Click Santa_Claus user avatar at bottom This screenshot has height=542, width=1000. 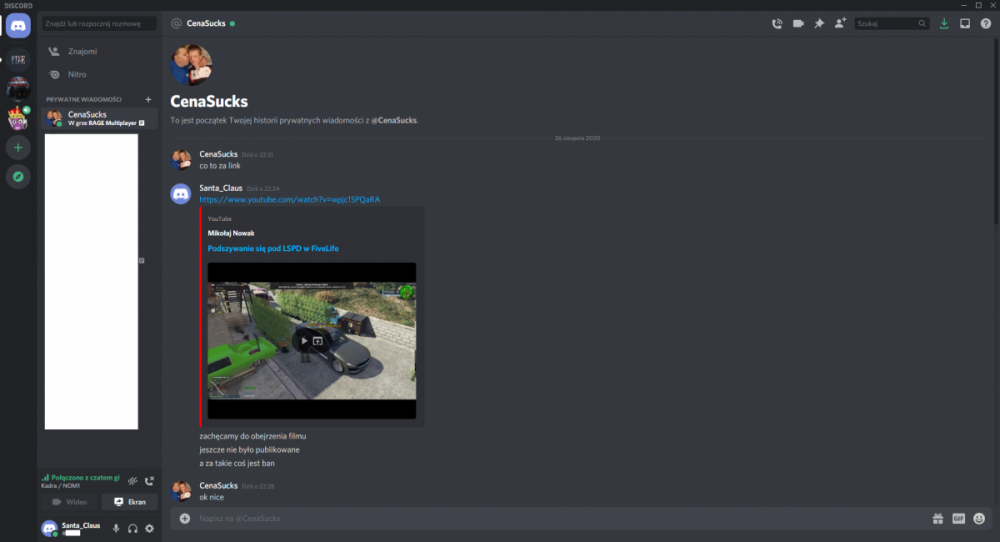point(49,529)
